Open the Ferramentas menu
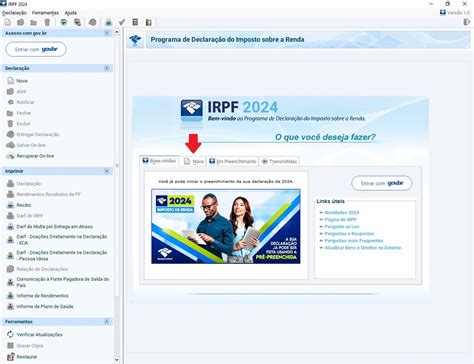The height and width of the screenshot is (364, 474). 45,13
